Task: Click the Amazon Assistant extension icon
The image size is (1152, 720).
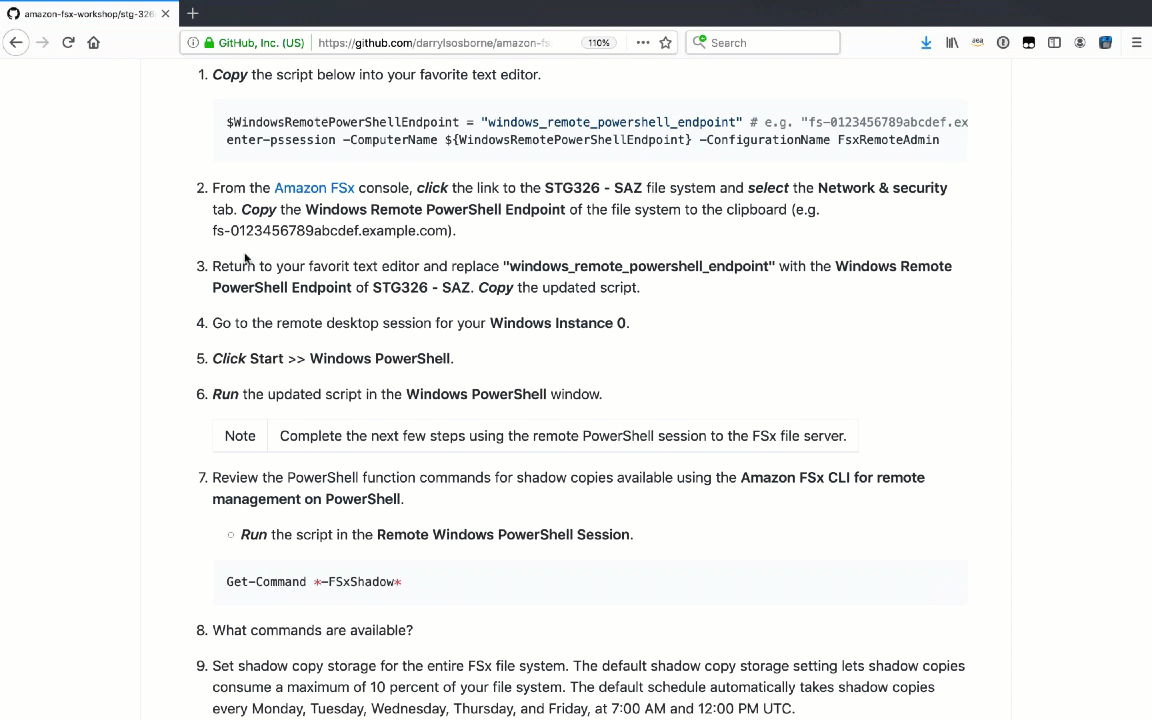Action: point(977,43)
